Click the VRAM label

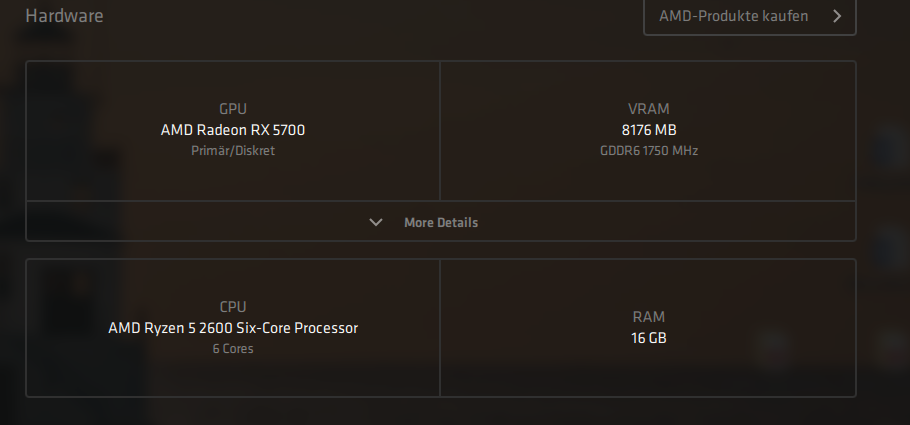coord(649,109)
